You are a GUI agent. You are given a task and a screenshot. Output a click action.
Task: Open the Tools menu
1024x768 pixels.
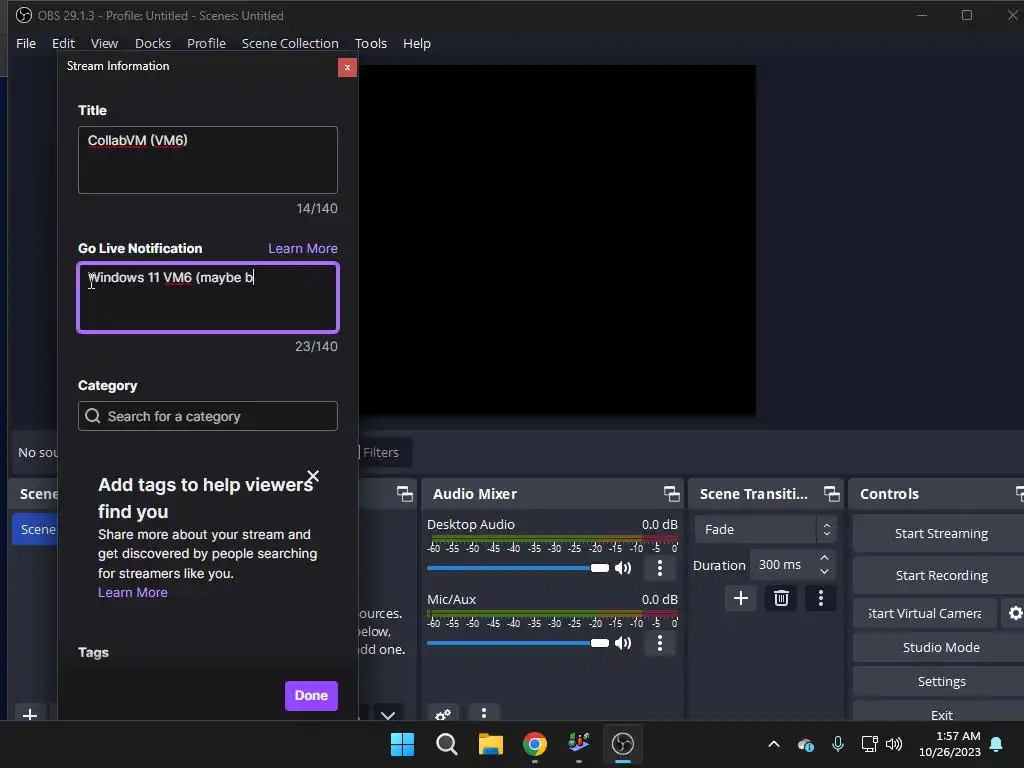[371, 43]
